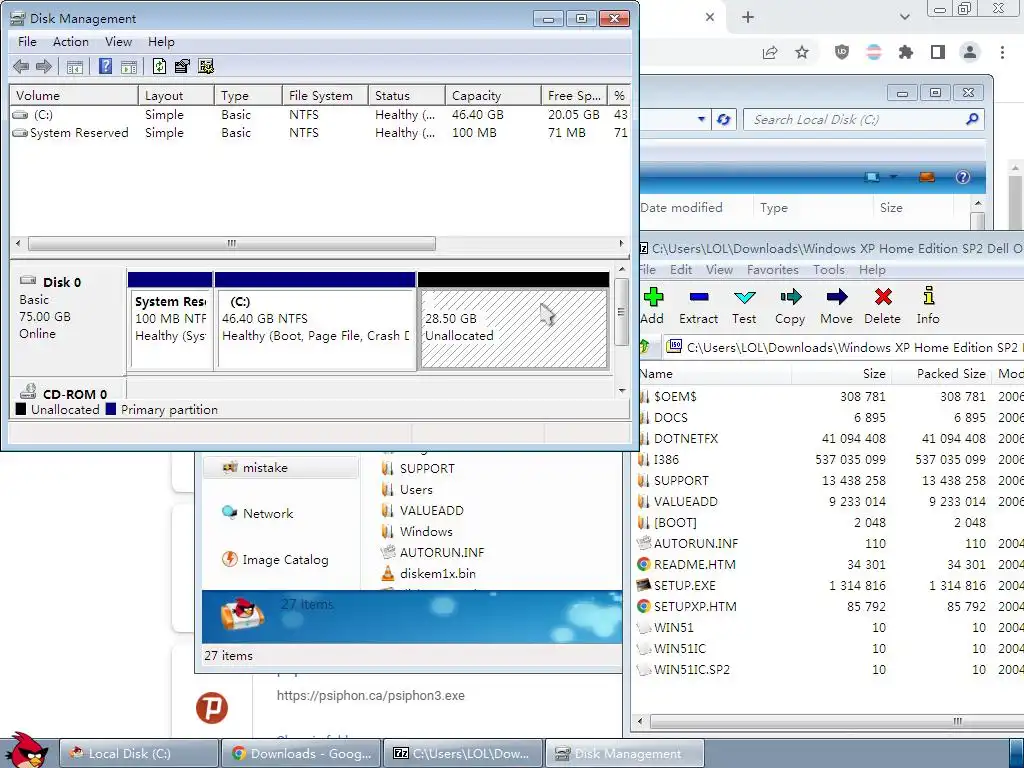Click the Chrome share page icon
Screen dimensions: 1024x768
click(x=771, y=52)
